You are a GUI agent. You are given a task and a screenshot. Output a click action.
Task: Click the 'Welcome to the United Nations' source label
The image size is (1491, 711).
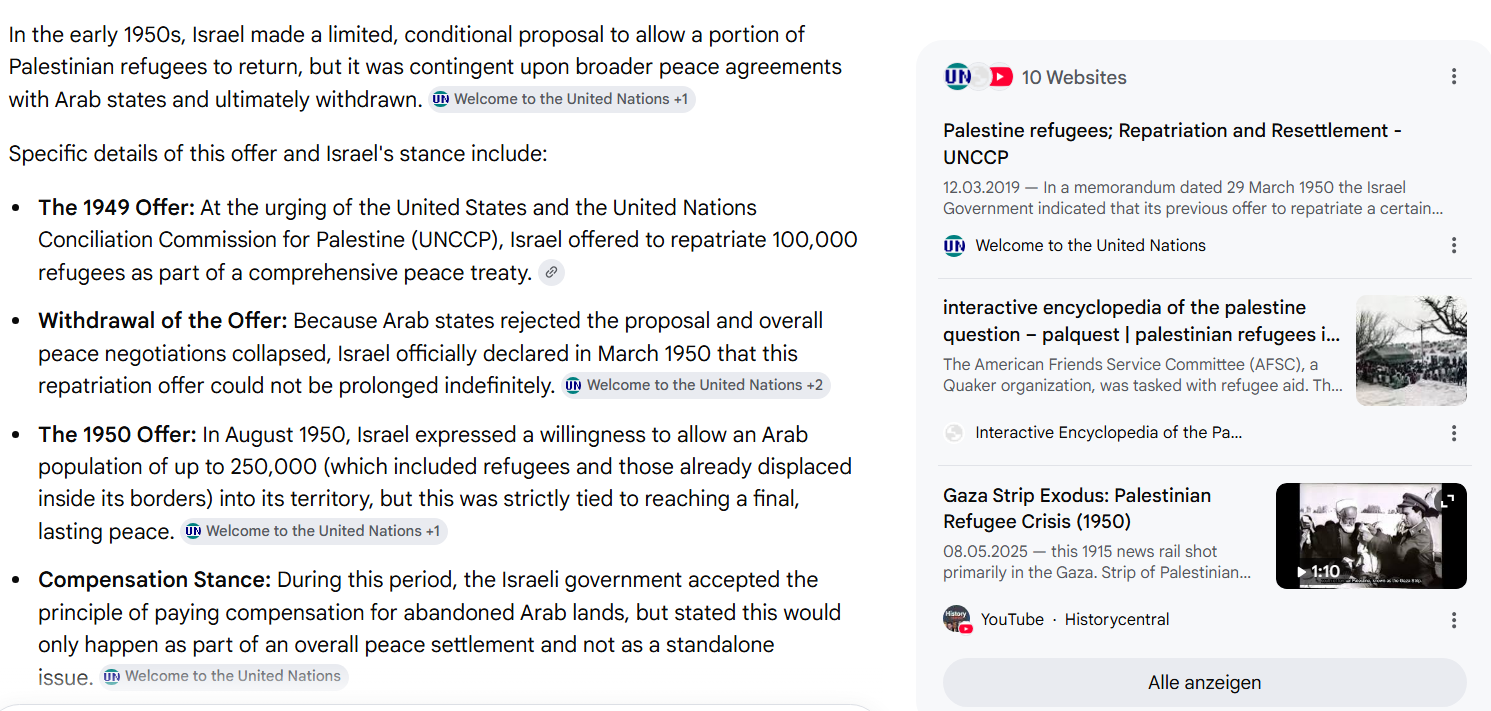pos(1090,245)
